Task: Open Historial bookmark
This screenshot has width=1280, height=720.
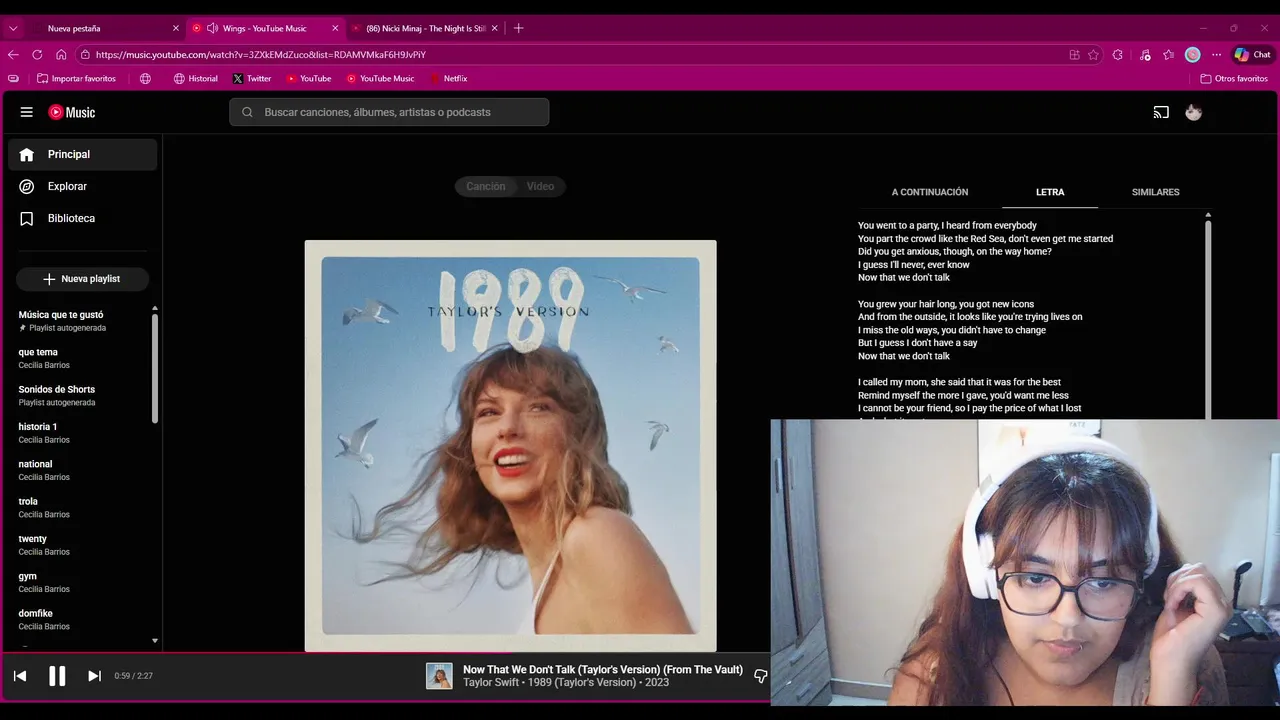Action: [x=195, y=78]
